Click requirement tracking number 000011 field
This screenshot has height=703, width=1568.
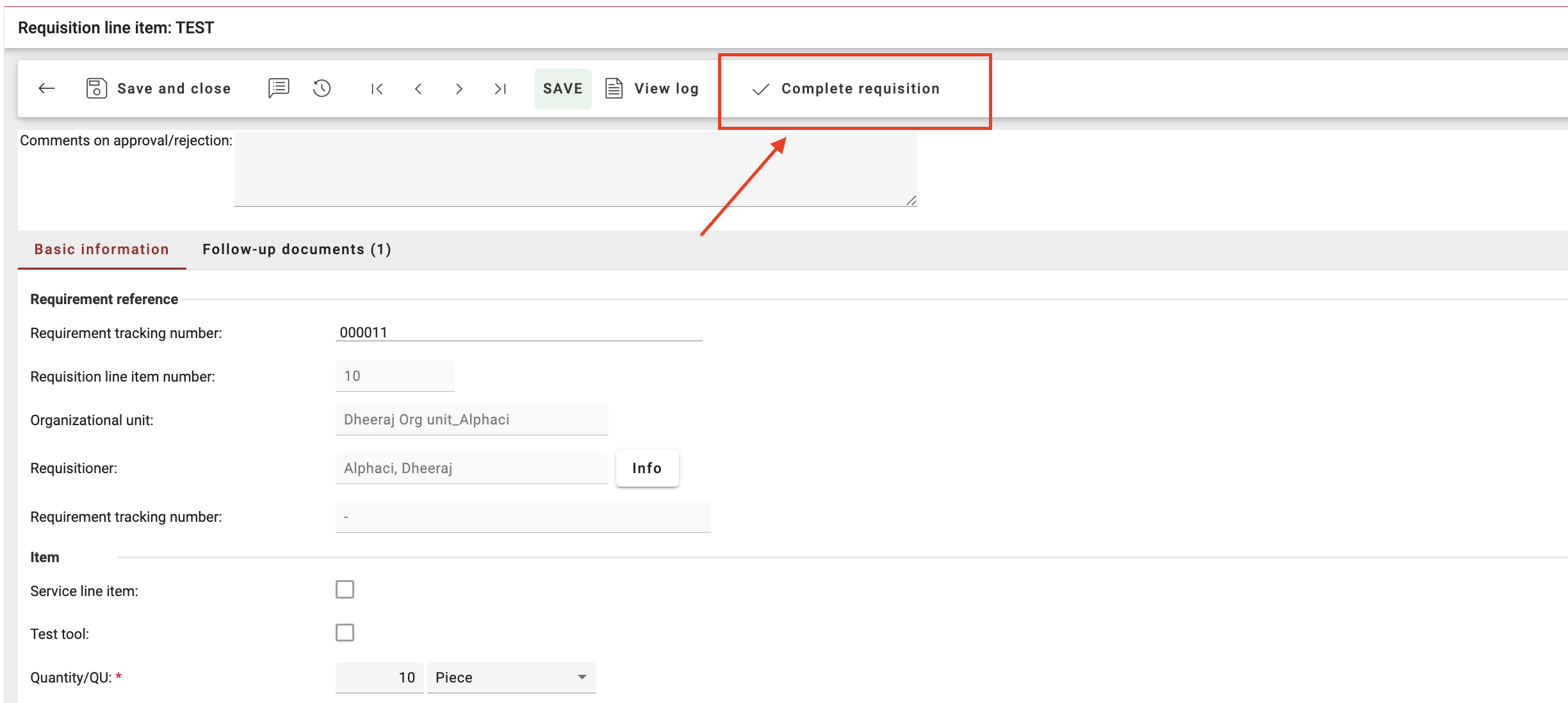[518, 332]
